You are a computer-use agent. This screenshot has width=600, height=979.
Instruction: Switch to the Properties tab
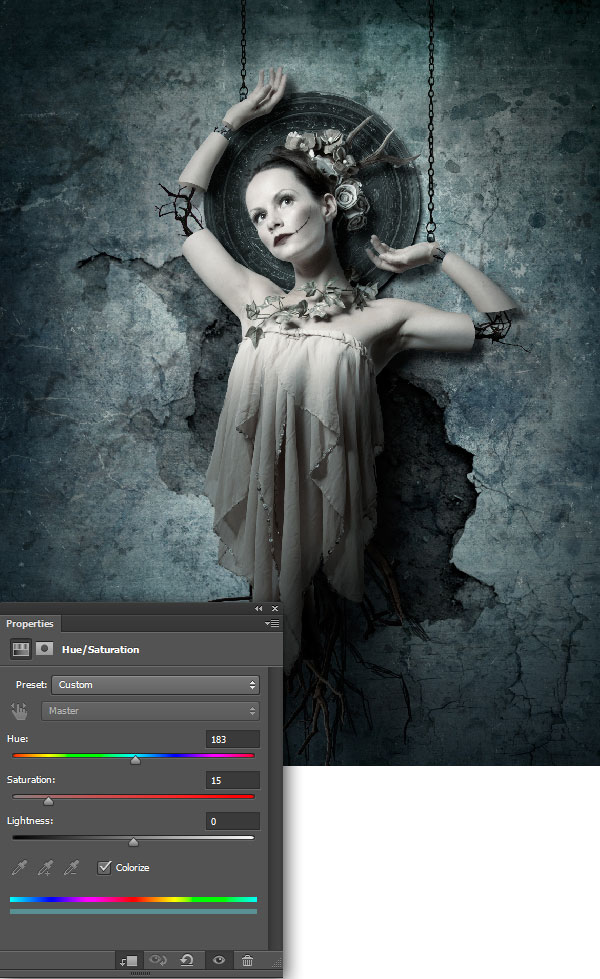coord(30,624)
